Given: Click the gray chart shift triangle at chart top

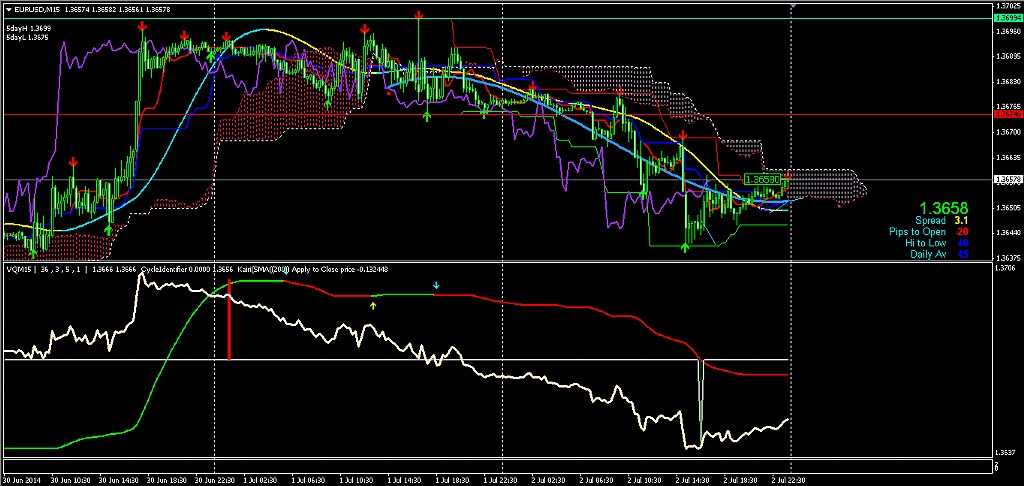Looking at the screenshot, I should (792, 7).
